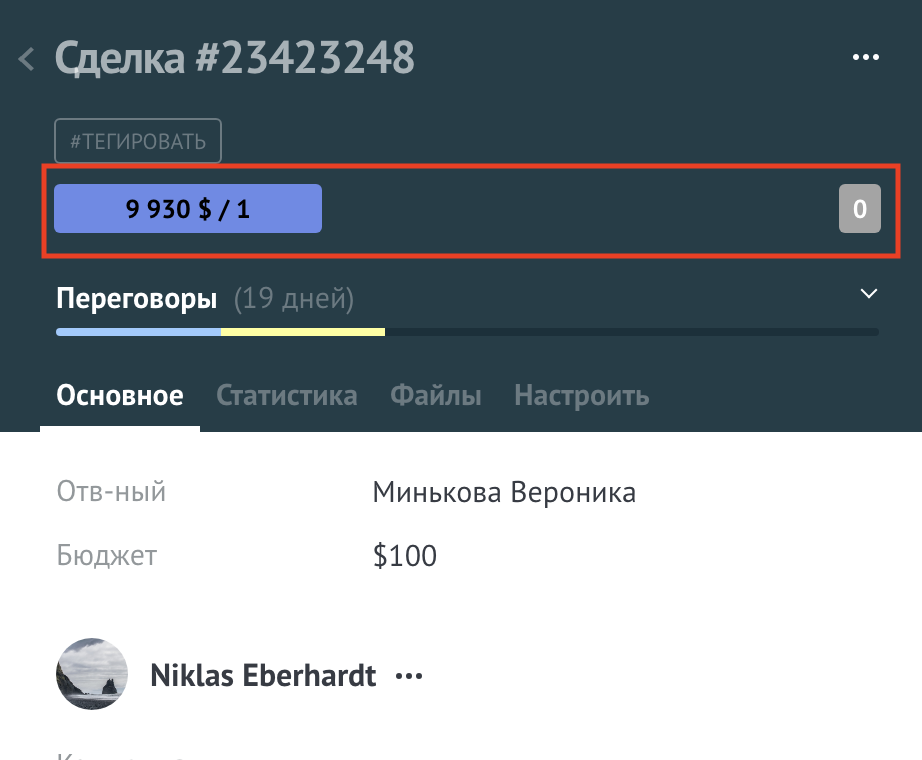Screen dimensions: 922x760
Task: Open the Файлы tab
Action: (435, 396)
